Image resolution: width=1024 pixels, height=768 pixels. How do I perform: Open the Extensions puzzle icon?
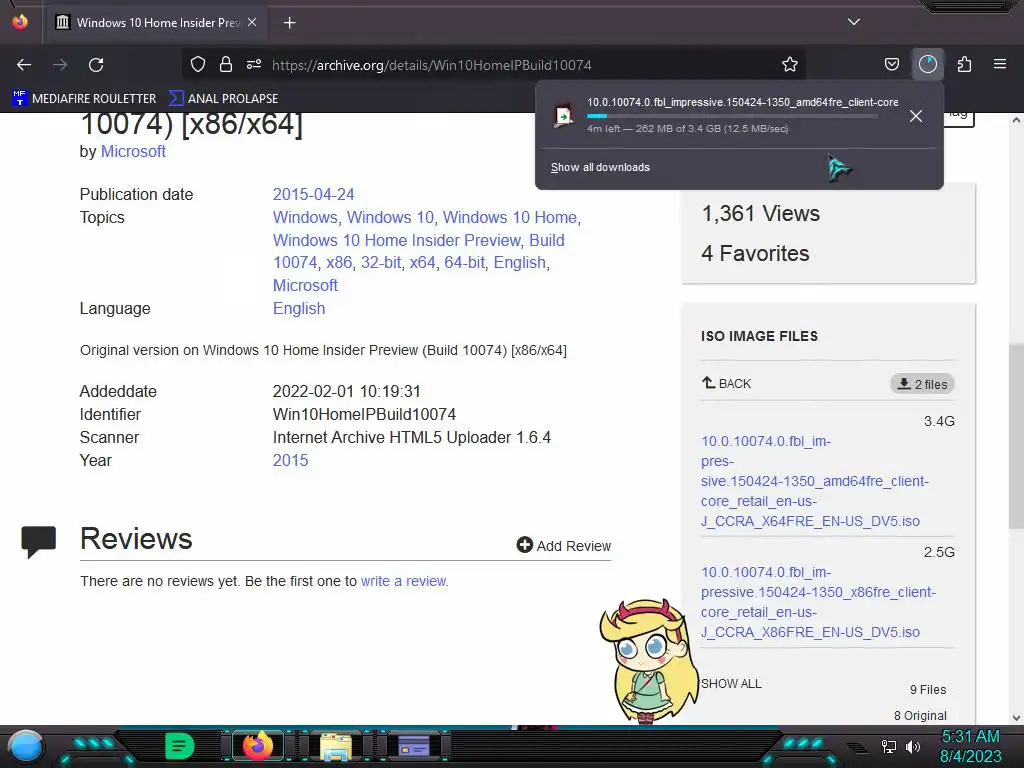(964, 64)
